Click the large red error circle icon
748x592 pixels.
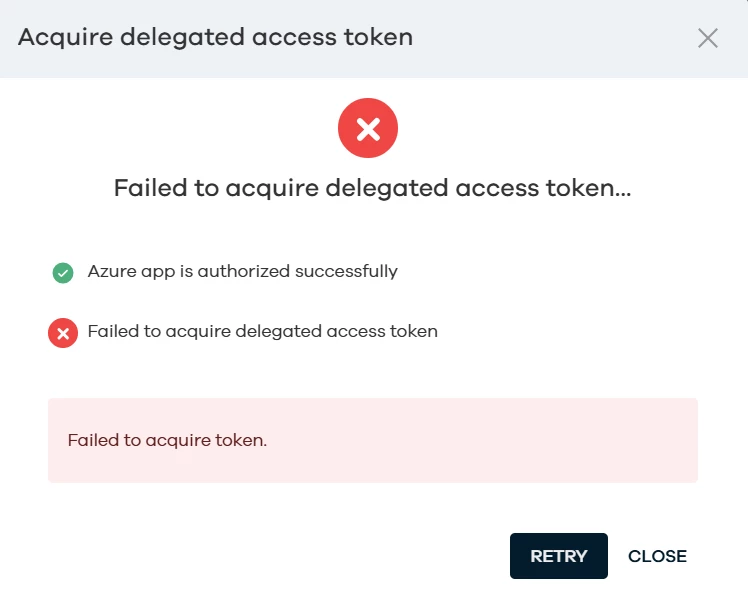(x=368, y=128)
